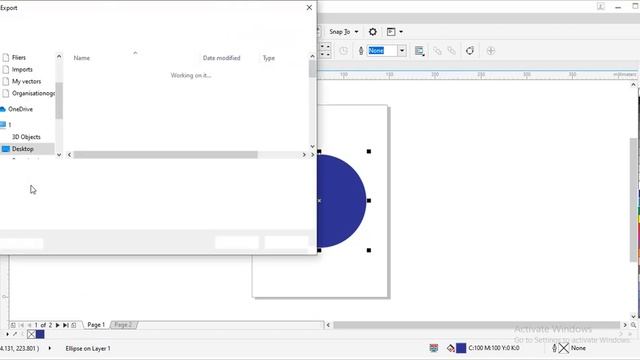
Task: Click the no-color swatch in document palette
Action: tap(31, 334)
